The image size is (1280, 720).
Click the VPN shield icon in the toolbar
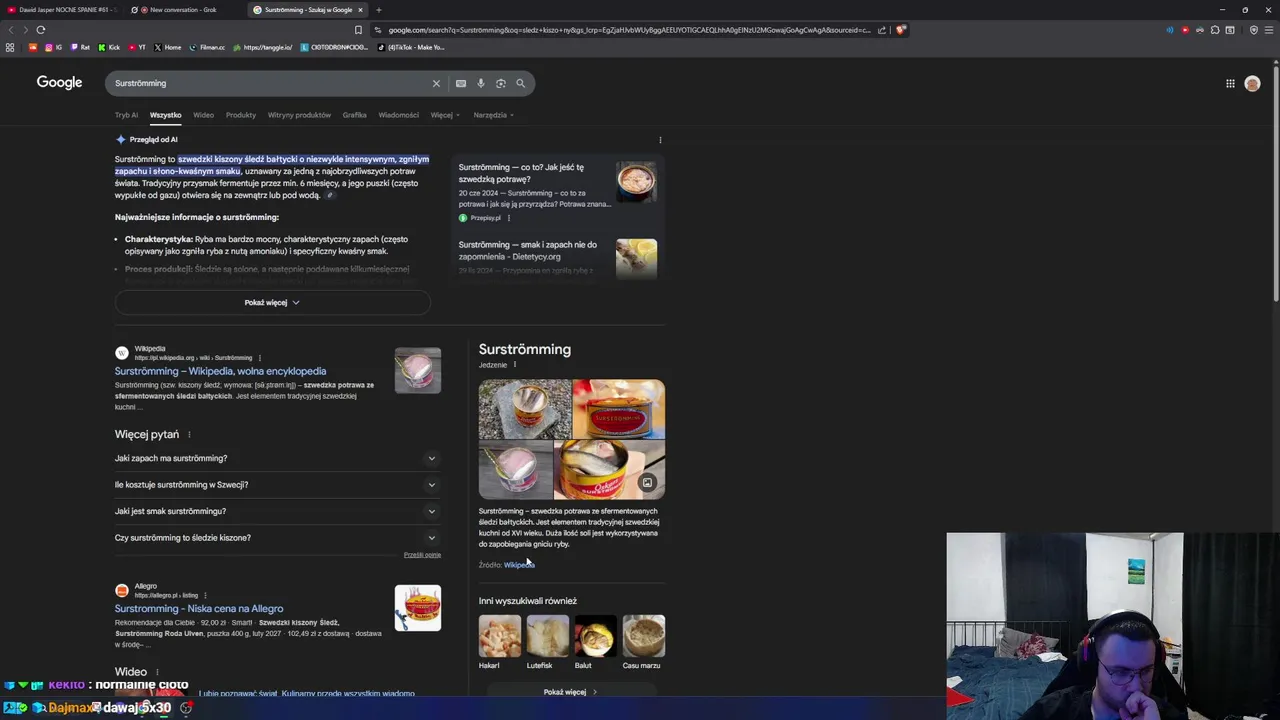pyautogui.click(x=1254, y=30)
